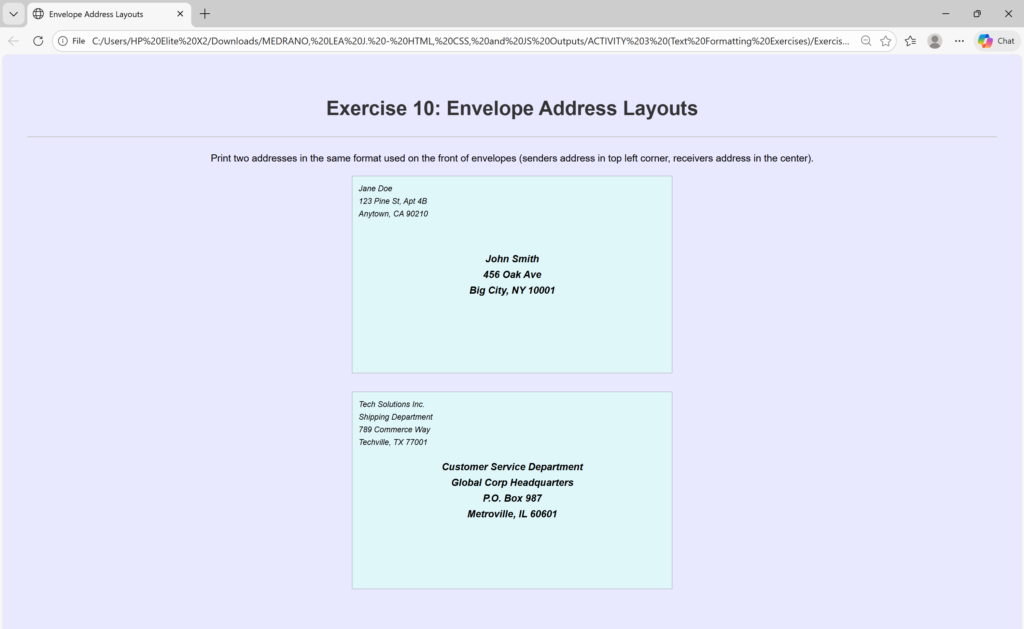This screenshot has width=1024, height=629.
Task: Open the browser profile avatar
Action: pyautogui.click(x=935, y=41)
